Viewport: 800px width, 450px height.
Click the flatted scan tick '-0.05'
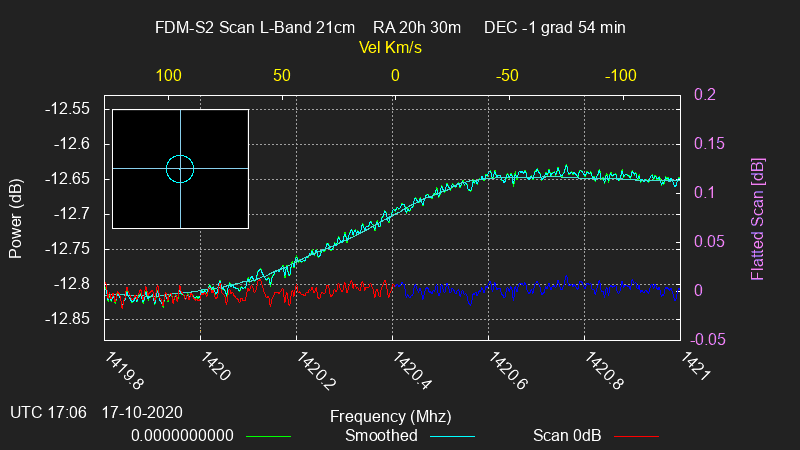708,339
